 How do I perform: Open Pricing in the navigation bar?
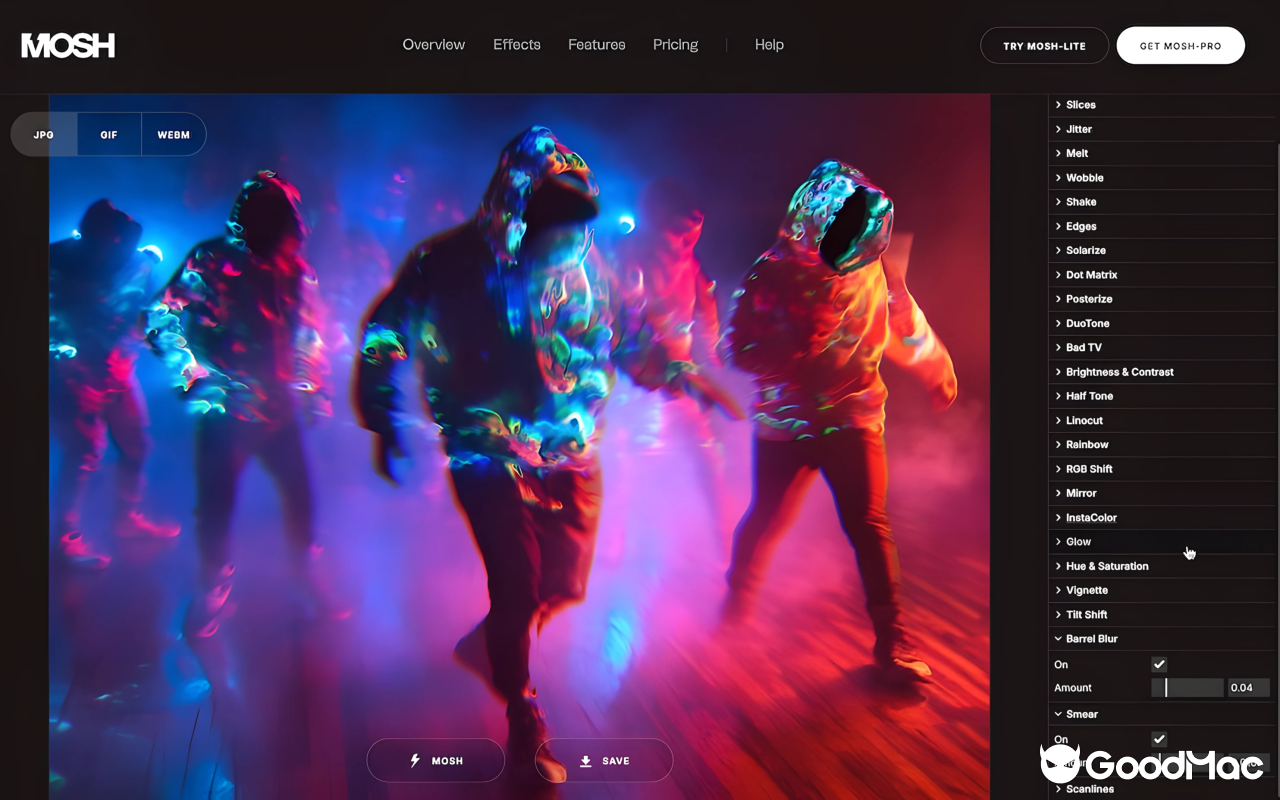pyautogui.click(x=675, y=45)
